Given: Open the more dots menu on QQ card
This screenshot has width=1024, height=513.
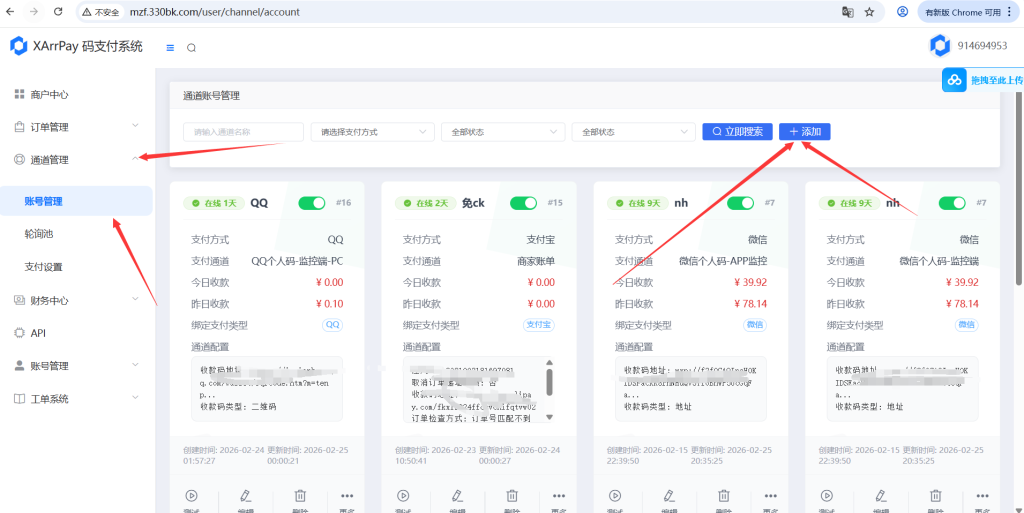Looking at the screenshot, I should [347, 495].
